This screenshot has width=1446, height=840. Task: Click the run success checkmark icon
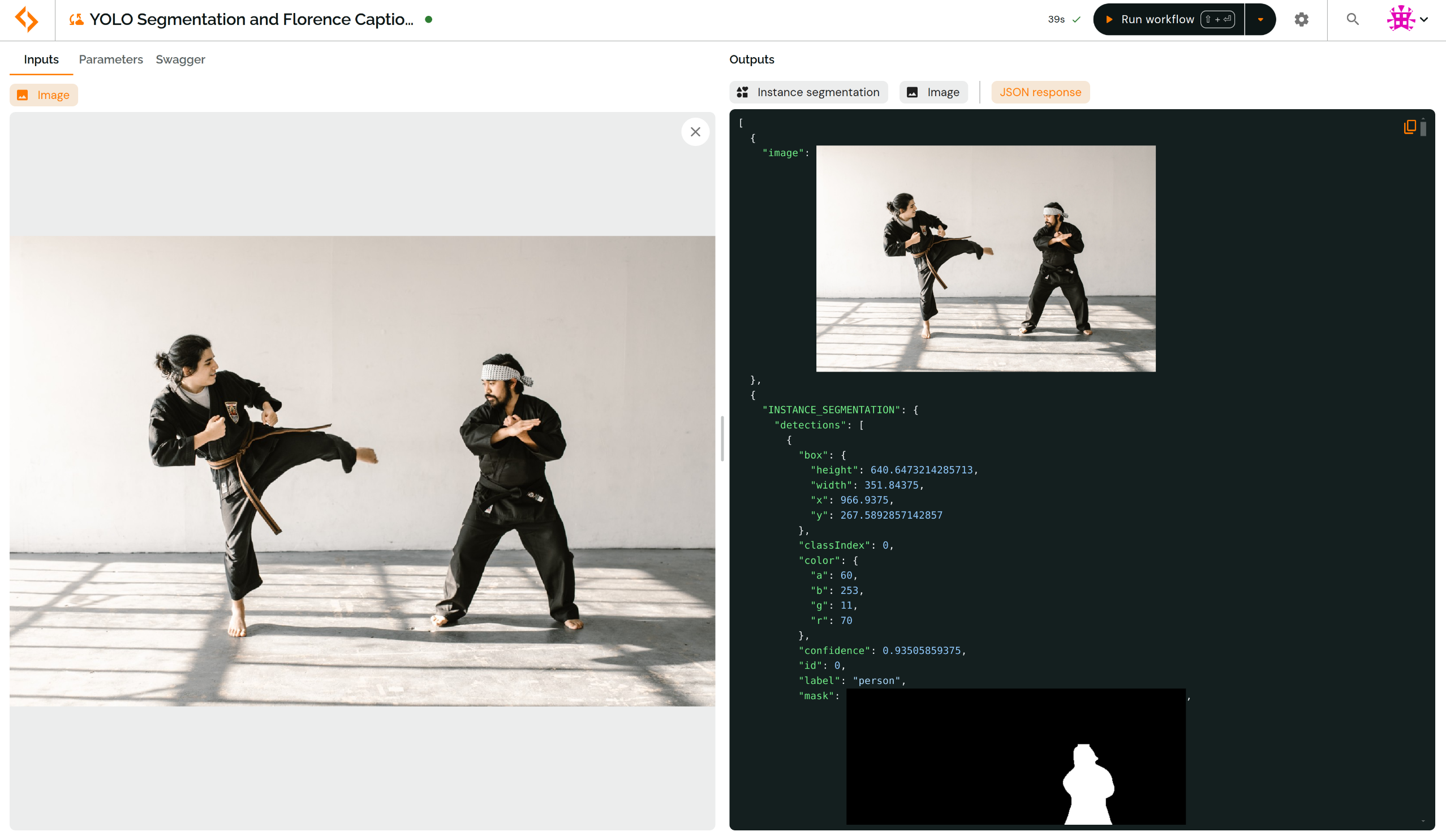1077,19
